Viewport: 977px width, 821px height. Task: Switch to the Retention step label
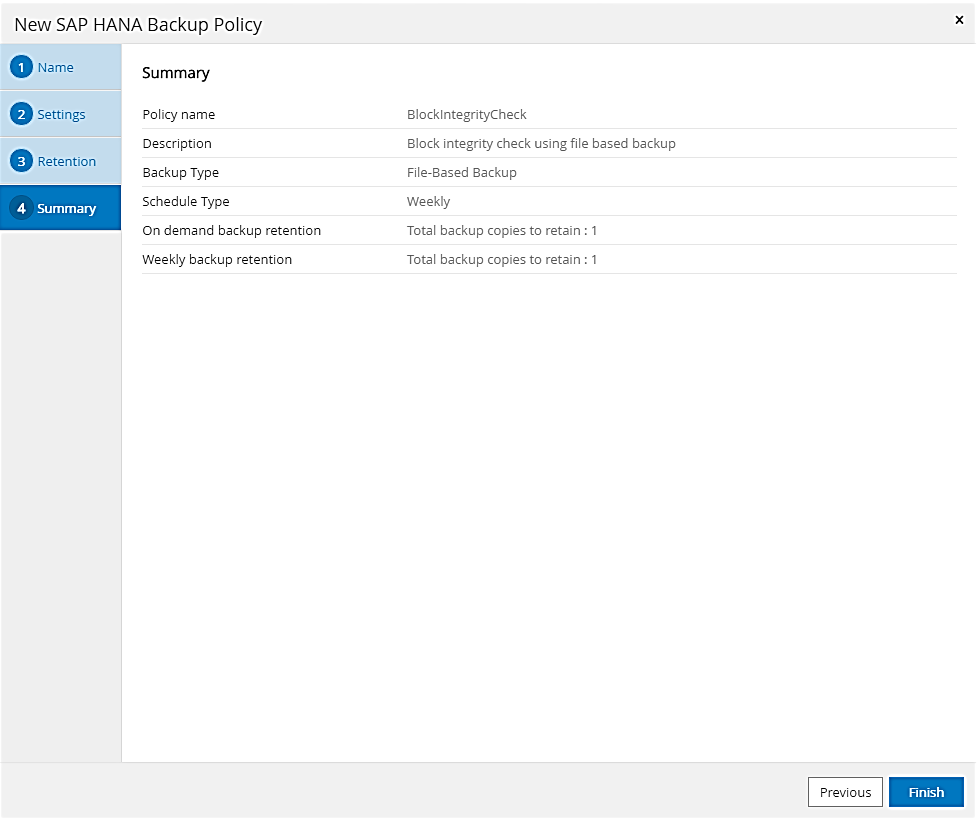[x=67, y=161]
